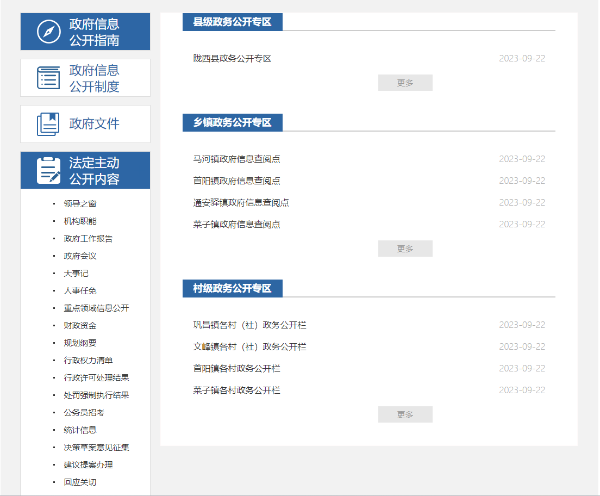This screenshot has height=496, width=600.
Task: Select the 村级政务公开专区 section header
Action: click(234, 288)
